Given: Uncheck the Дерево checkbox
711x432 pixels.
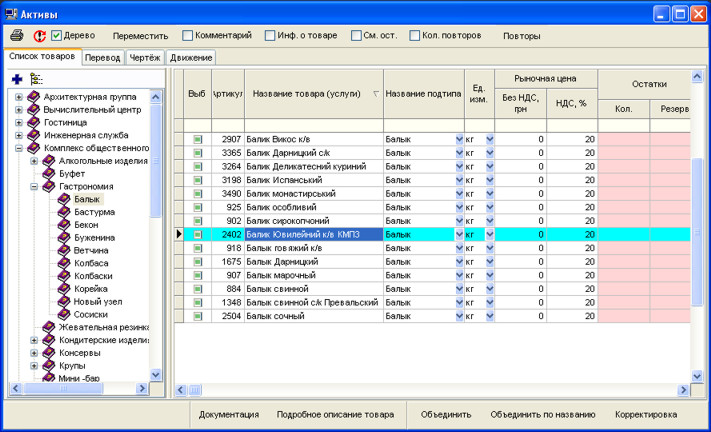Looking at the screenshot, I should [x=57, y=35].
